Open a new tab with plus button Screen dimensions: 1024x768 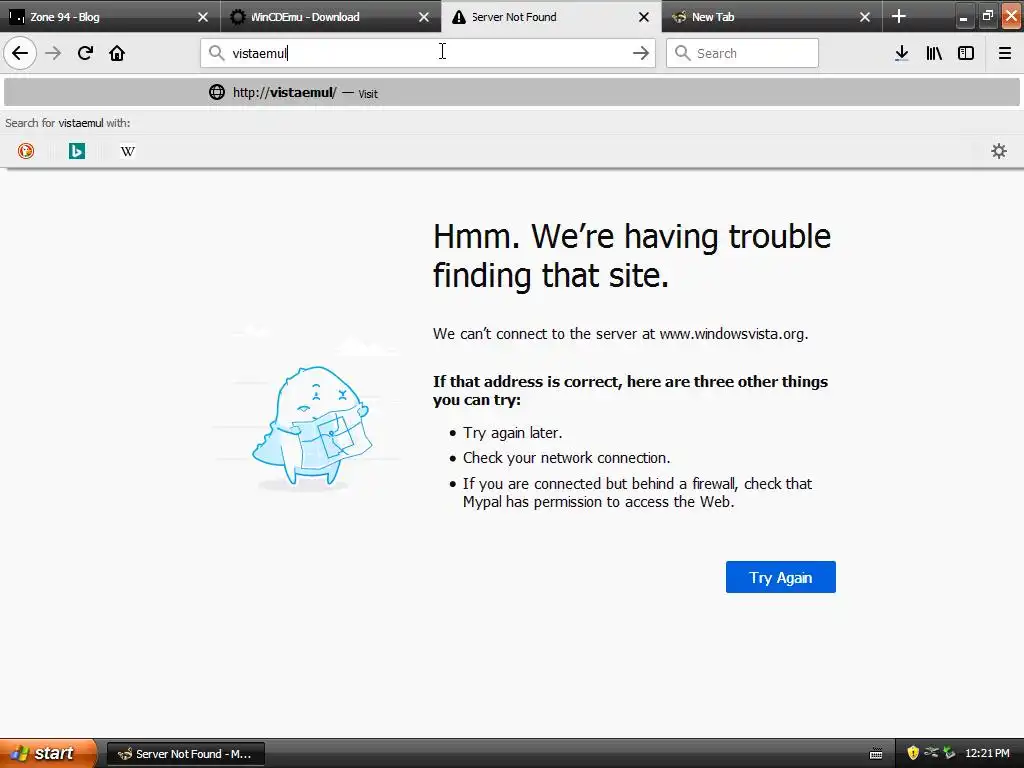(899, 16)
